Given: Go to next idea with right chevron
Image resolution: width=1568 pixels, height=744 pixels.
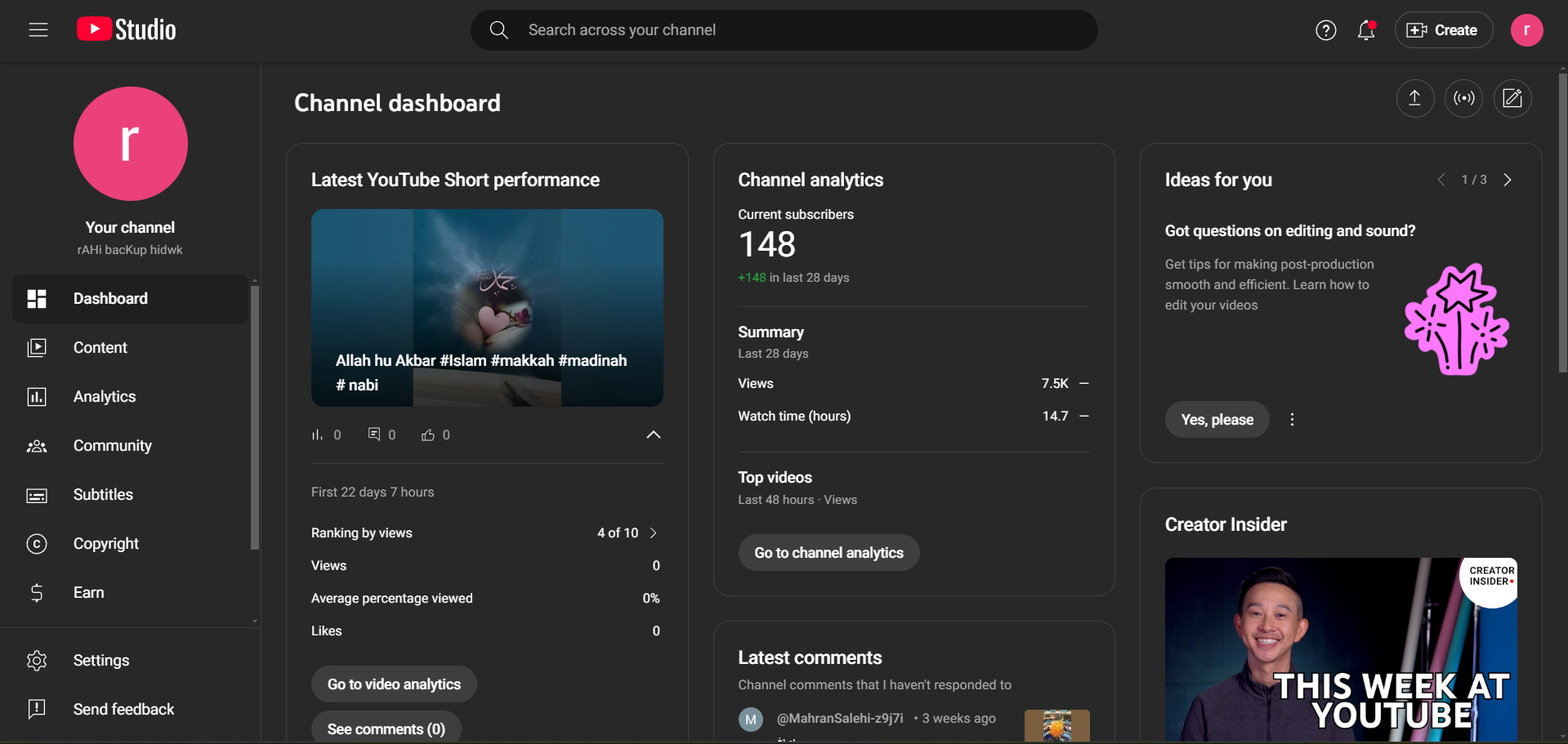Looking at the screenshot, I should pyautogui.click(x=1508, y=180).
